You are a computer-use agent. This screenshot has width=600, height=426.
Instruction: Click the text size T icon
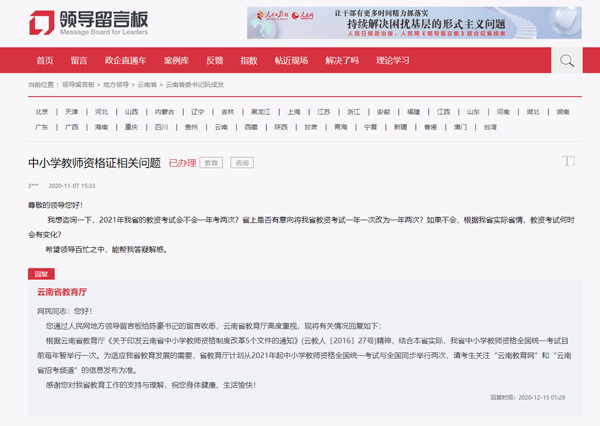pyautogui.click(x=569, y=161)
